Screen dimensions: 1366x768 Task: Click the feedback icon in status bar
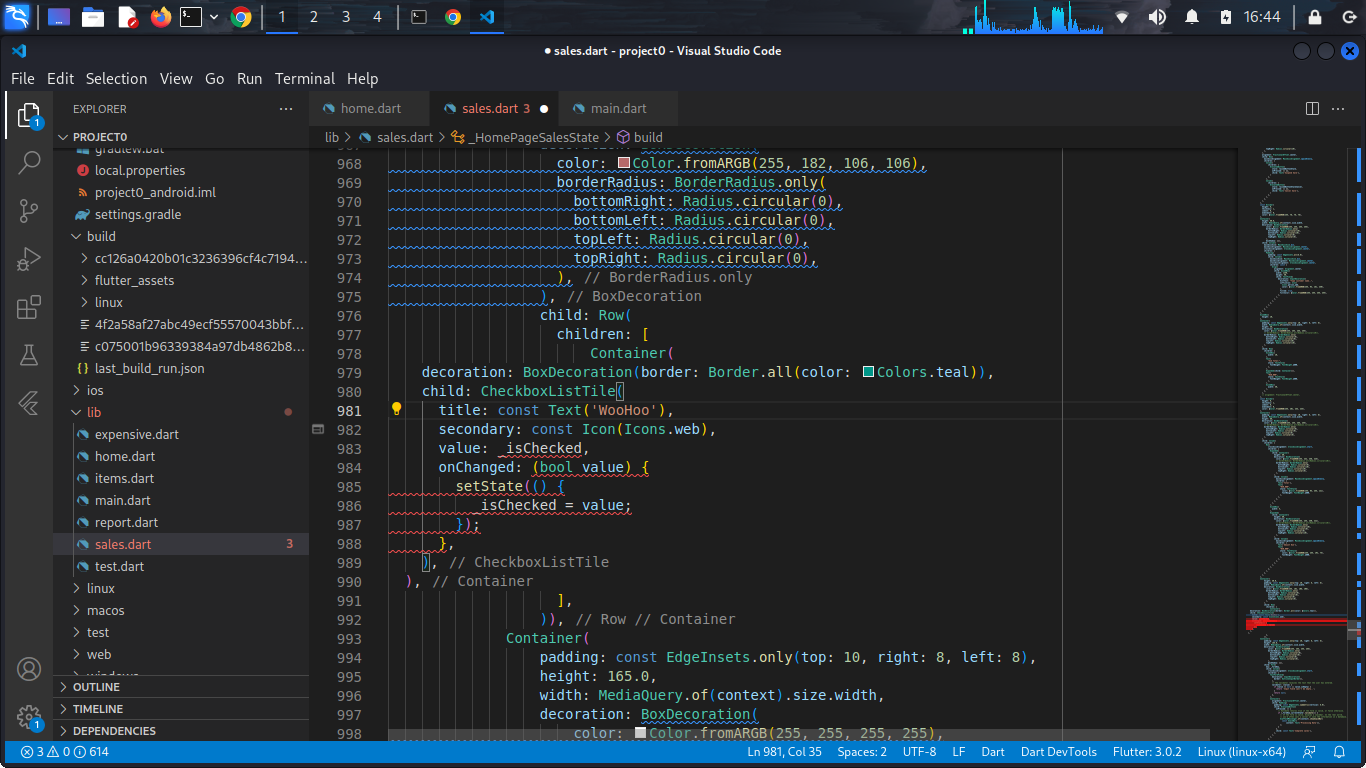pos(1309,752)
